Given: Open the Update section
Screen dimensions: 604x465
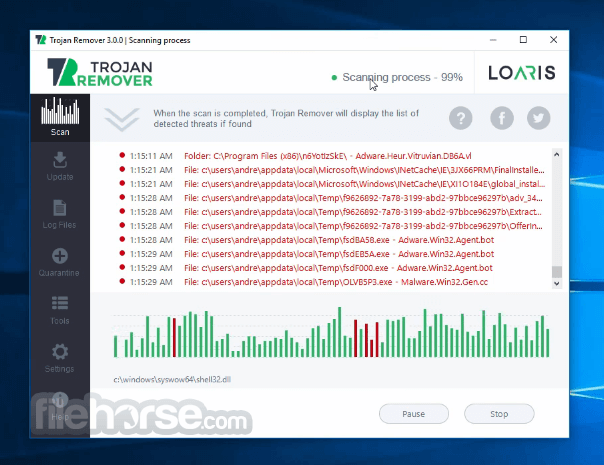Looking at the screenshot, I should (x=60, y=166).
